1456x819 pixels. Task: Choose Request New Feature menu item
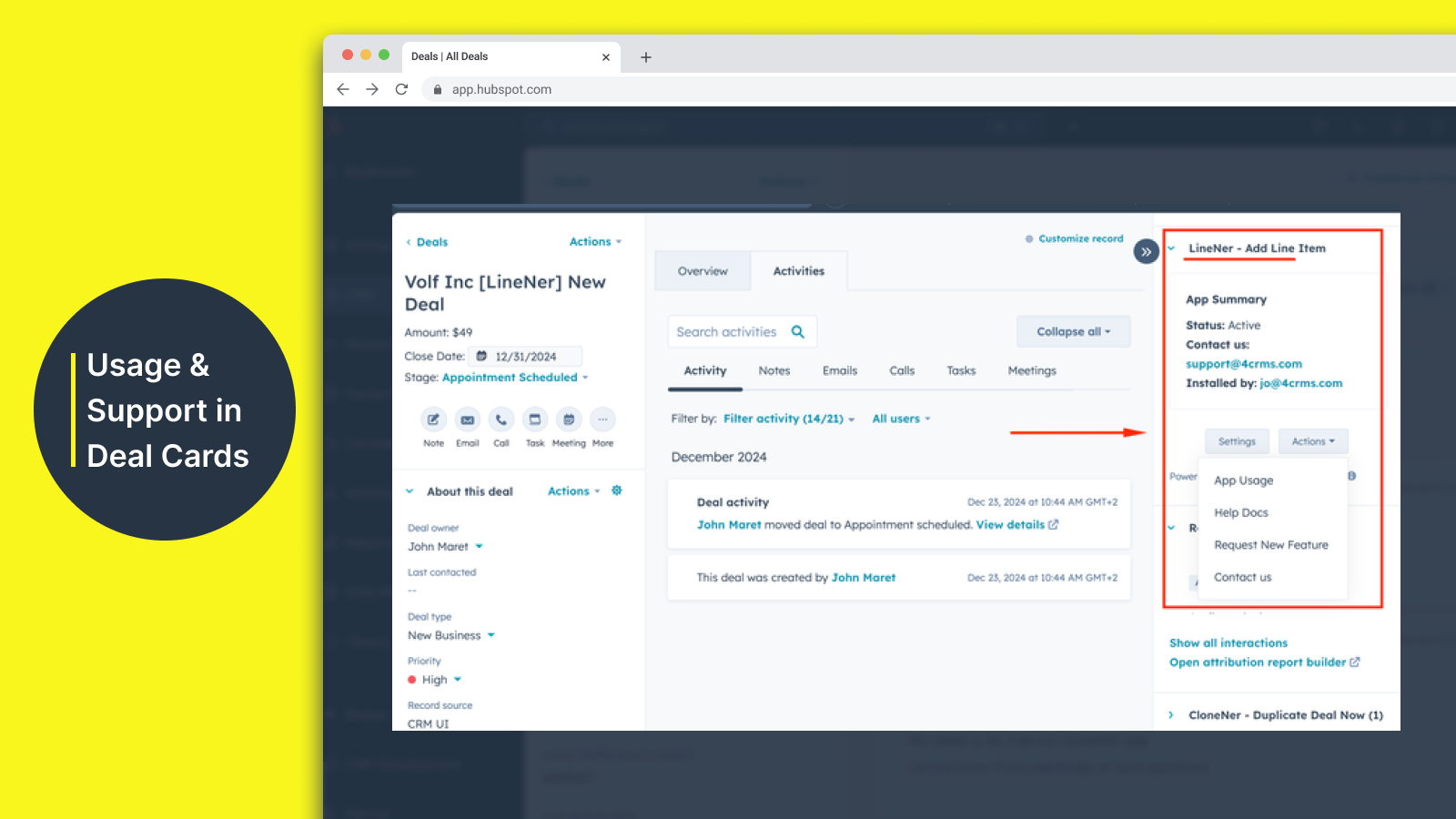coord(1270,545)
